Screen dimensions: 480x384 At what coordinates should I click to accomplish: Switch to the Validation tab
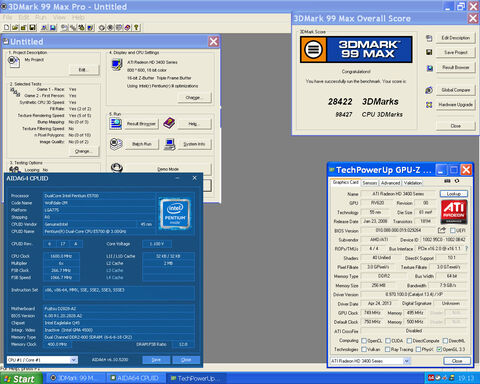[413, 183]
